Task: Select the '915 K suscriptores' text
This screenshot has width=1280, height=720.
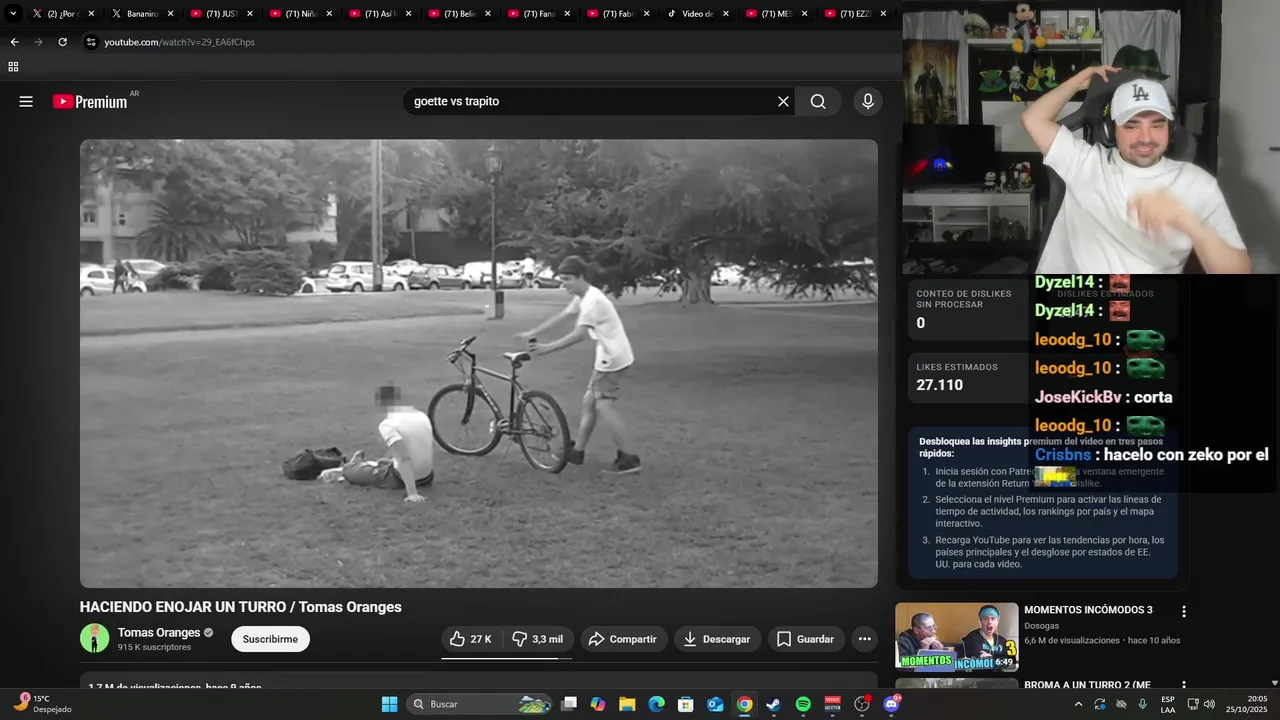Action: point(154,647)
